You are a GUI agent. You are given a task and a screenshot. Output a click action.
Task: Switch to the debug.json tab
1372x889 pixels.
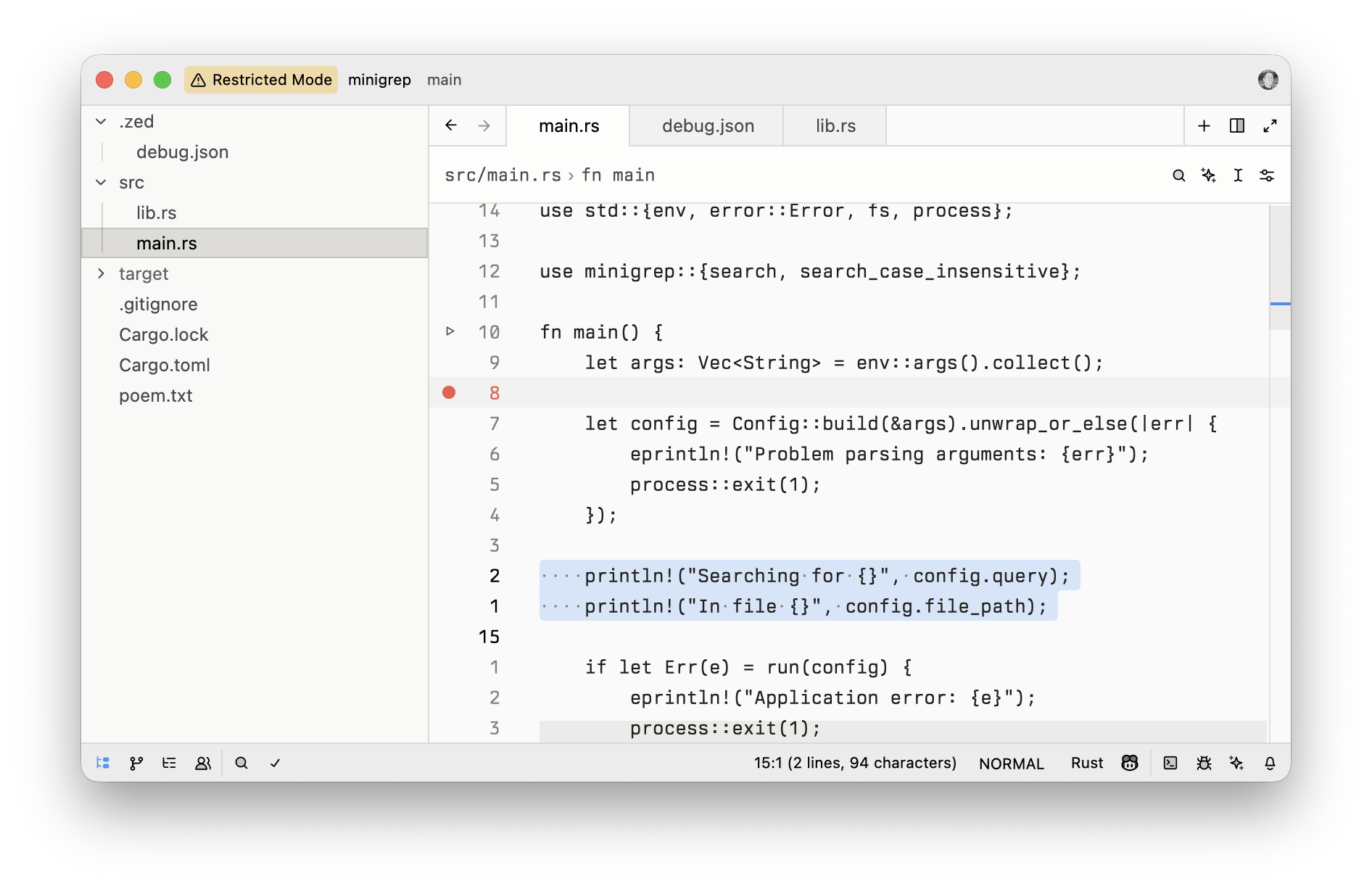pos(708,125)
